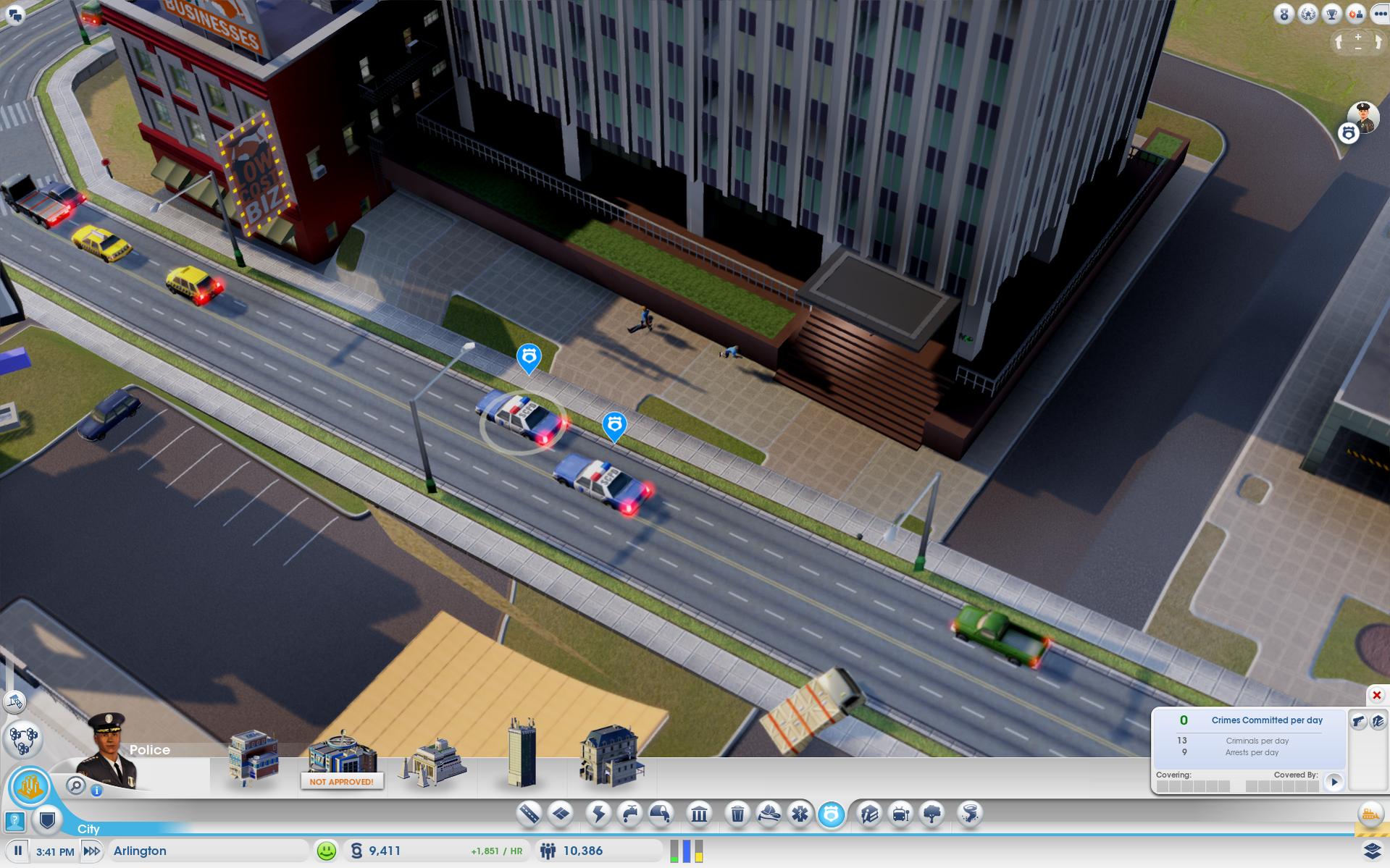Viewport: 1390px width, 868px height.
Task: Open the Disasters tornado menu
Action: (x=969, y=814)
